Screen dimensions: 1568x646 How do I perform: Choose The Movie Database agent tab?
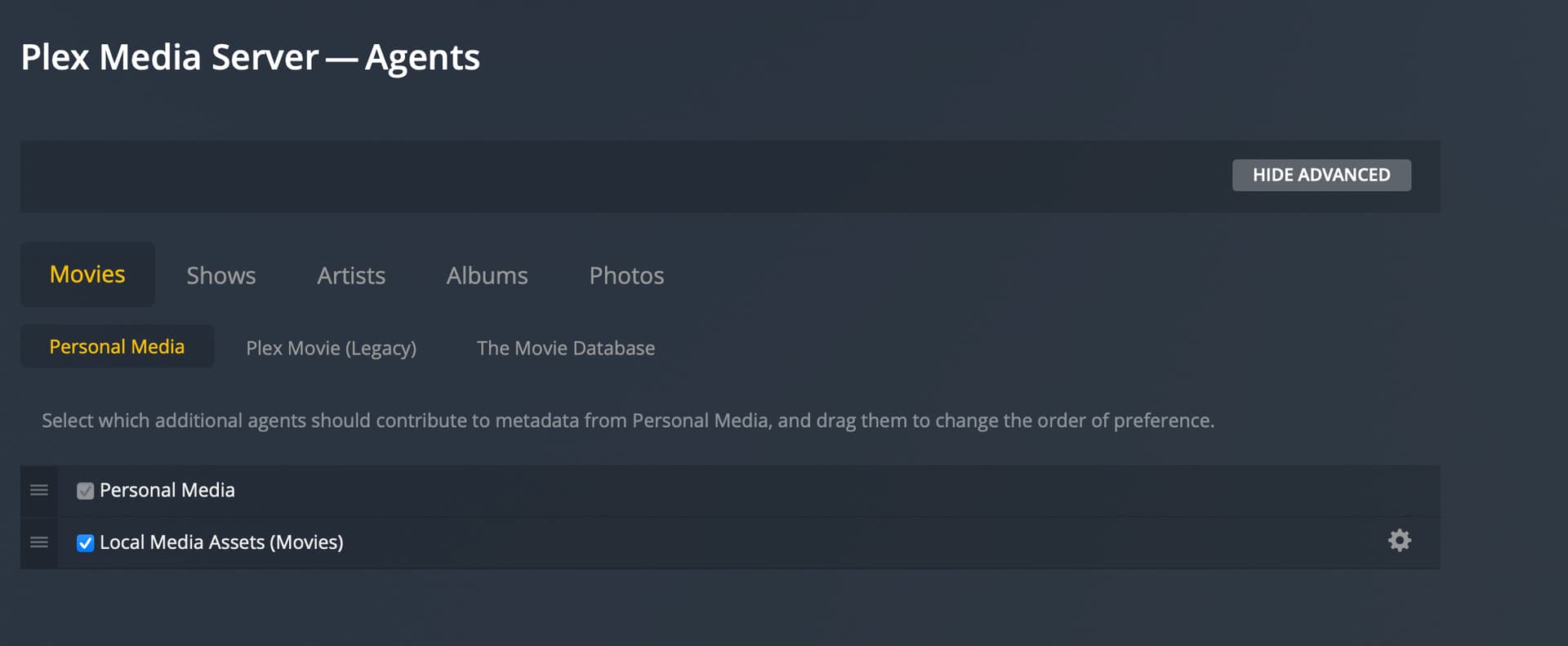pyautogui.click(x=565, y=348)
